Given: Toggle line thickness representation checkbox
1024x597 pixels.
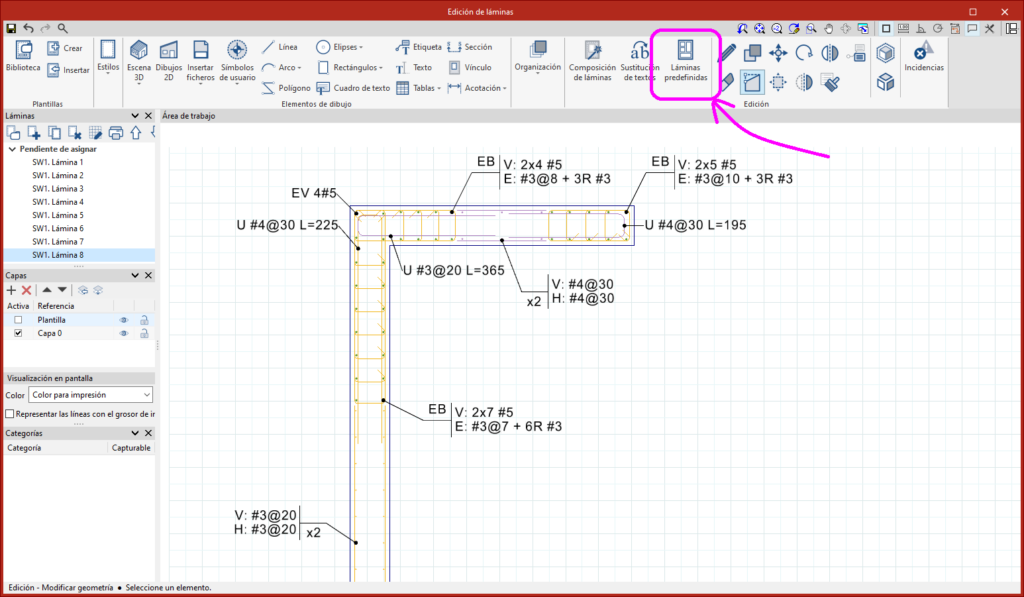Looking at the screenshot, I should point(10,413).
